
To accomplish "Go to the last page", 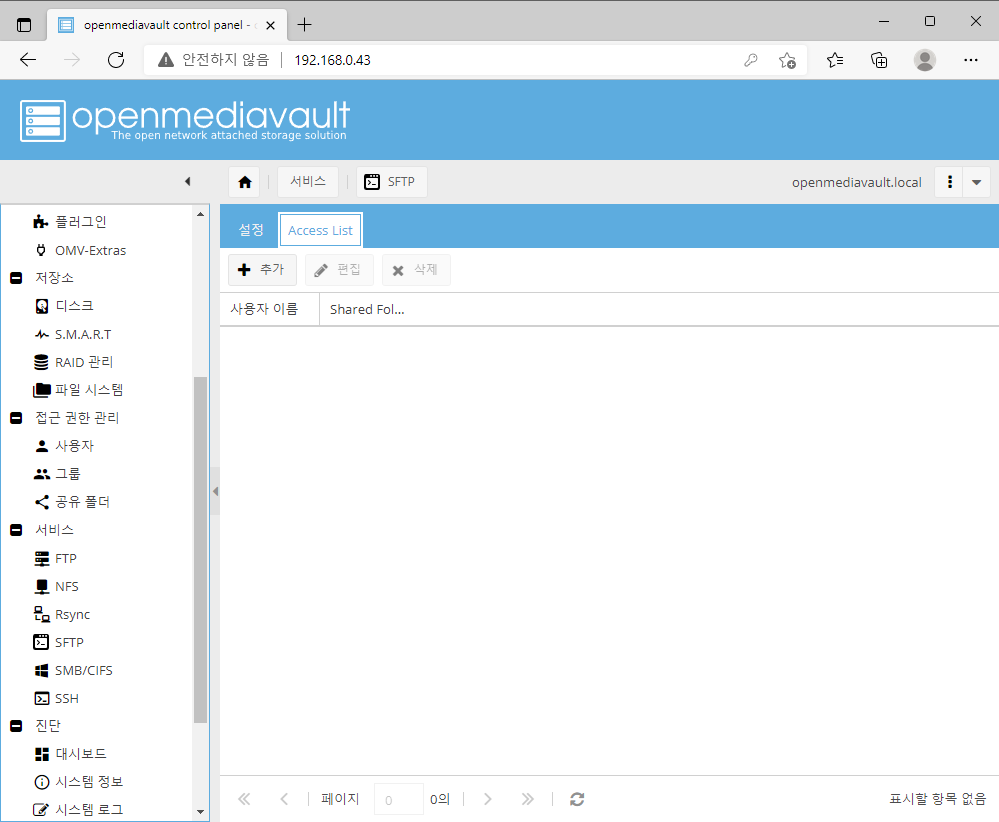I will 528,799.
